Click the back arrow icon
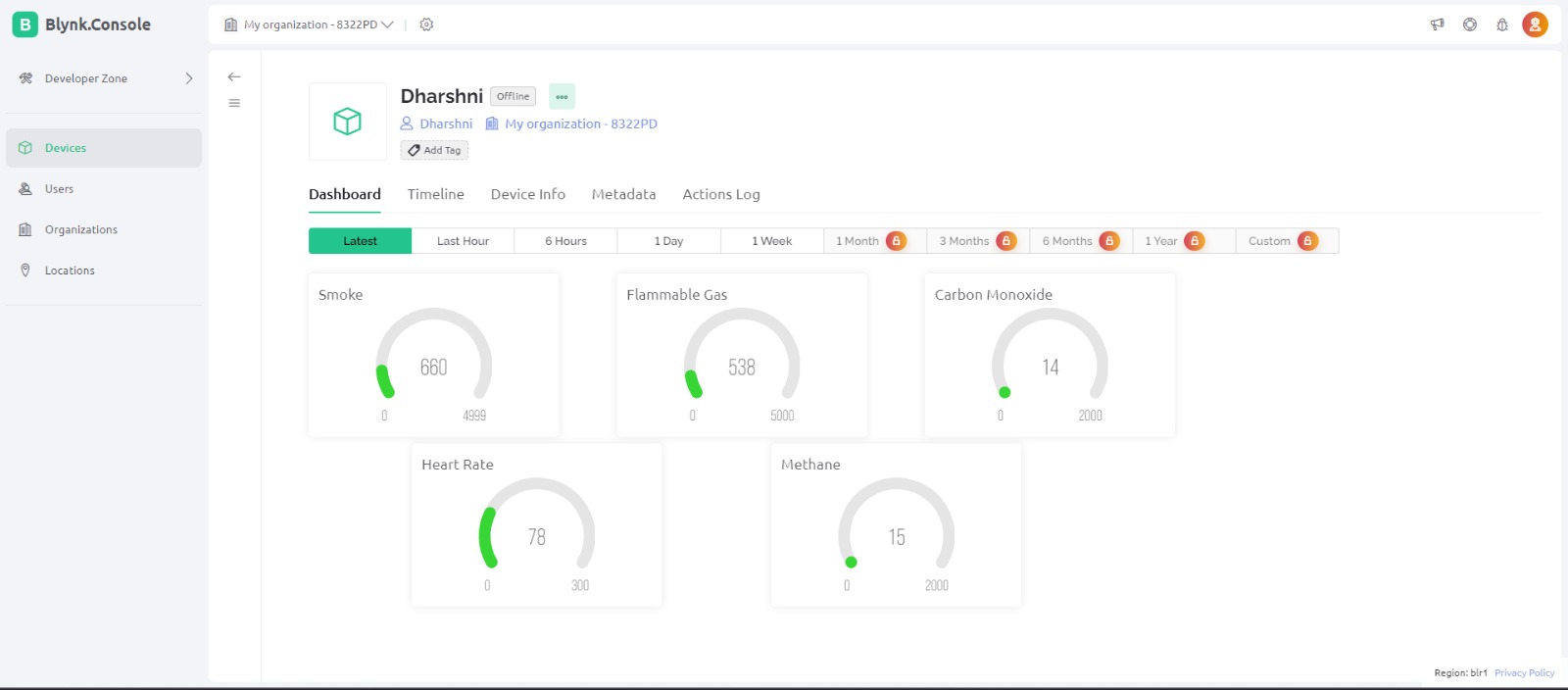This screenshot has width=1568, height=690. pyautogui.click(x=234, y=76)
